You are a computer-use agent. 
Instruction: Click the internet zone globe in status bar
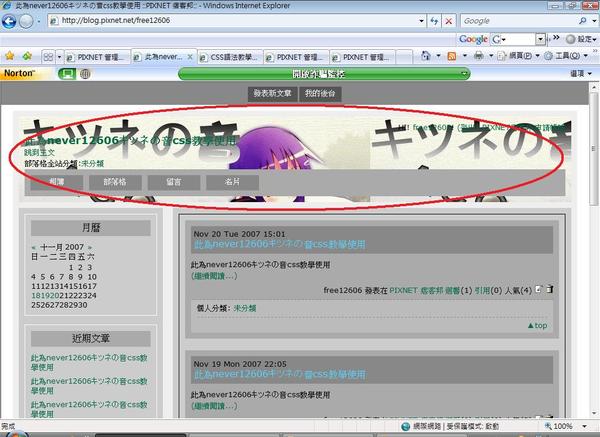tap(406, 426)
